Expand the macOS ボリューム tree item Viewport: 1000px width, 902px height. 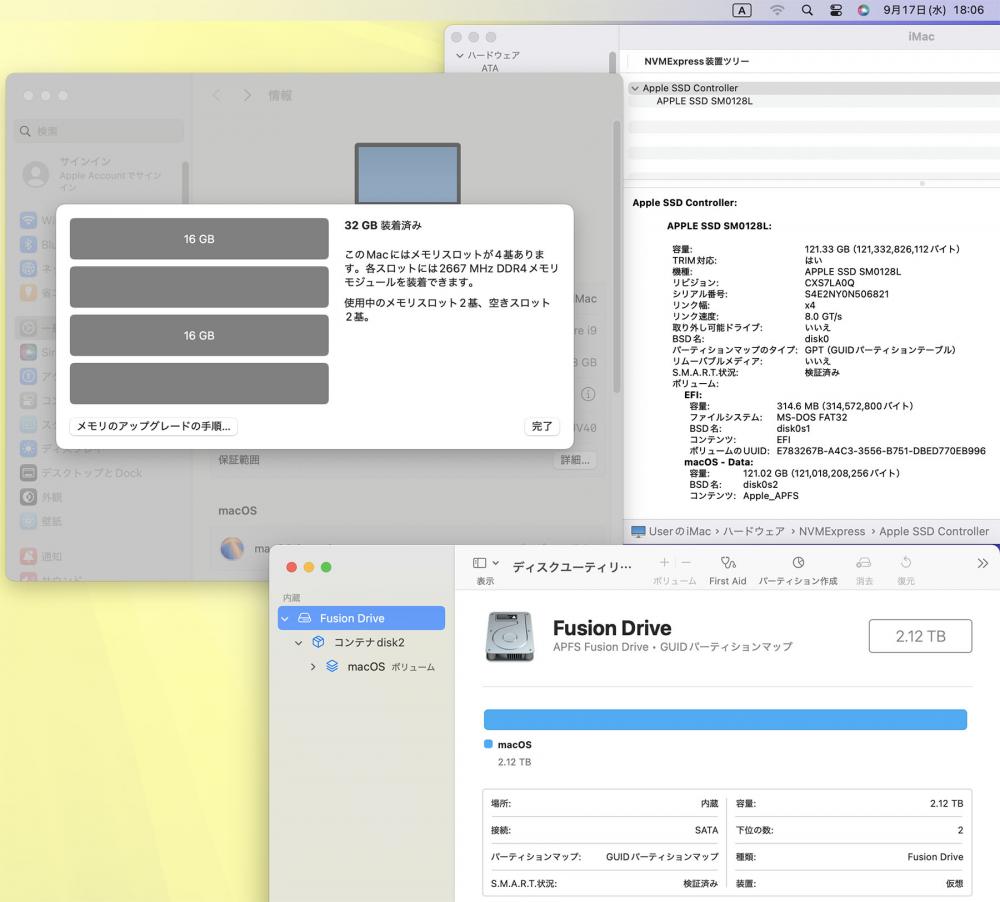pyautogui.click(x=313, y=667)
